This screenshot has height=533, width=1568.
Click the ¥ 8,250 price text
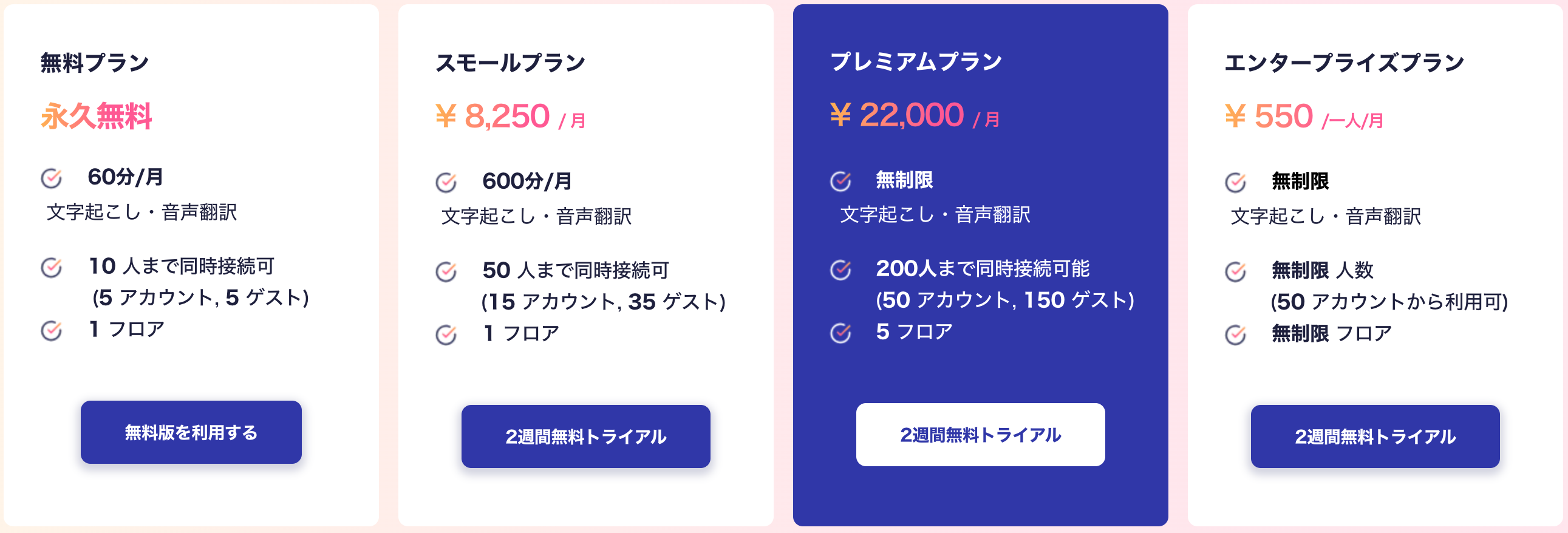point(493,115)
